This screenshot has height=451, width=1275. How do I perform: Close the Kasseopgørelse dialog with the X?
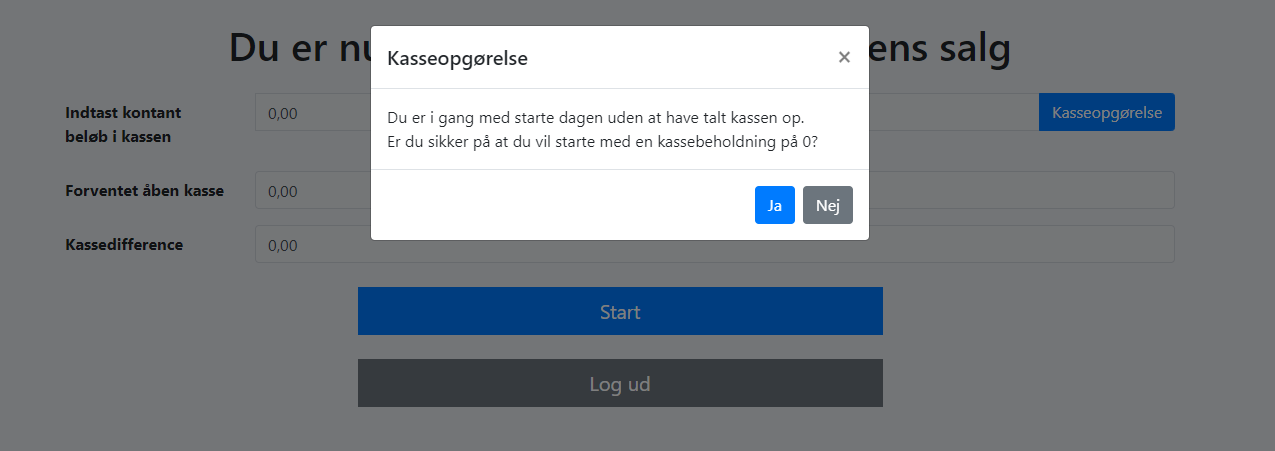click(x=844, y=58)
